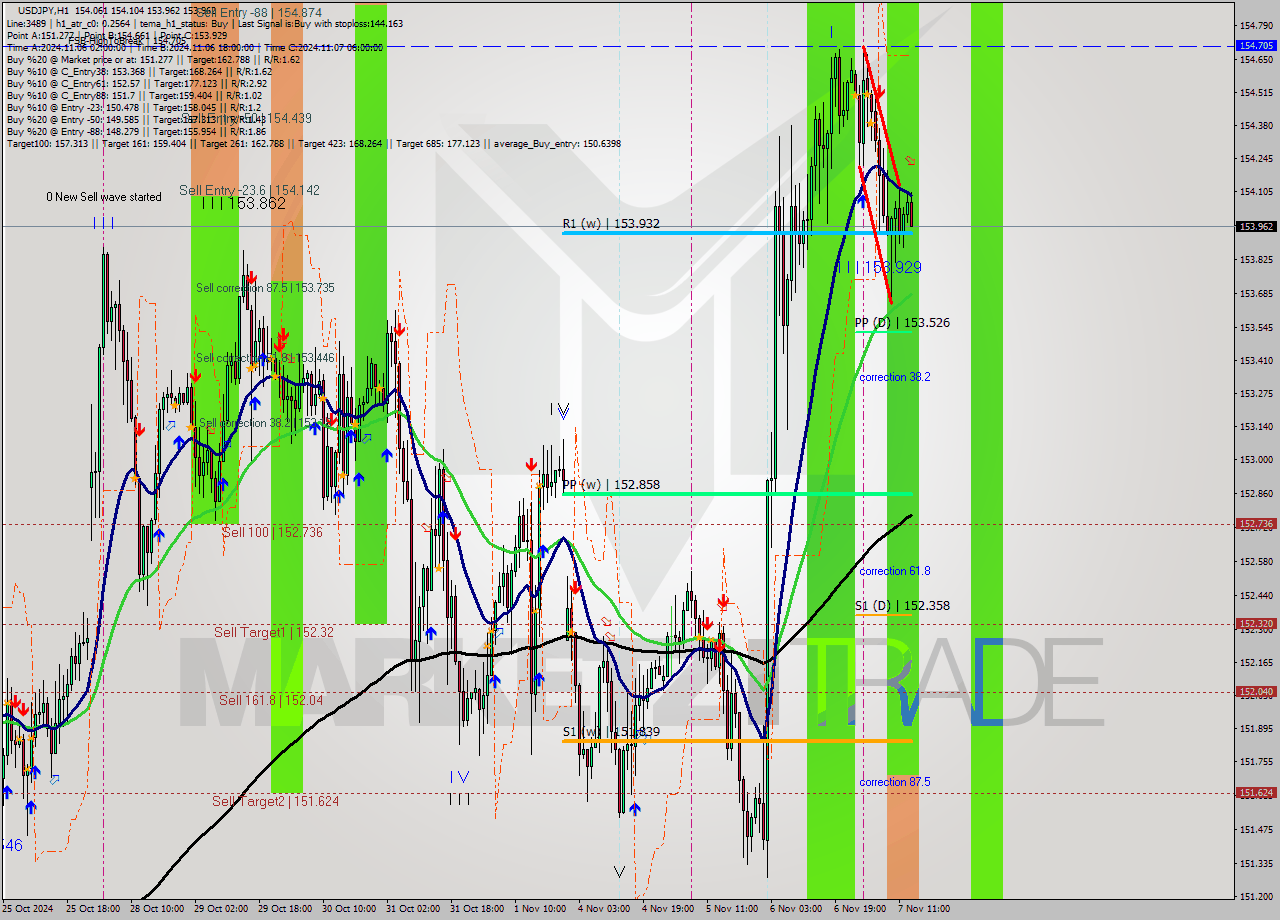Click the 'PP (D) | 153.526' pivot label
The image size is (1280, 920).
[902, 322]
